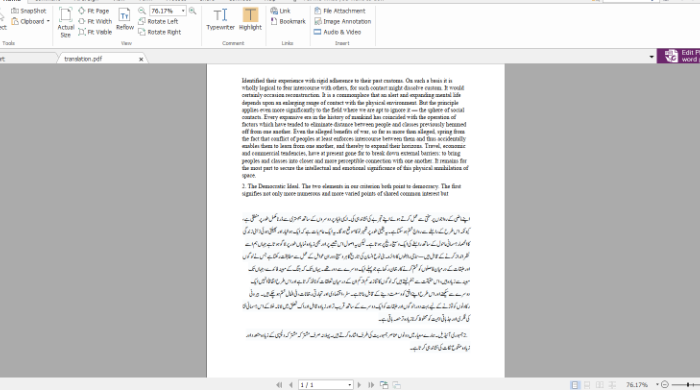Click the zoom slider handle
The height and width of the screenshot is (390, 700).
click(x=688, y=385)
